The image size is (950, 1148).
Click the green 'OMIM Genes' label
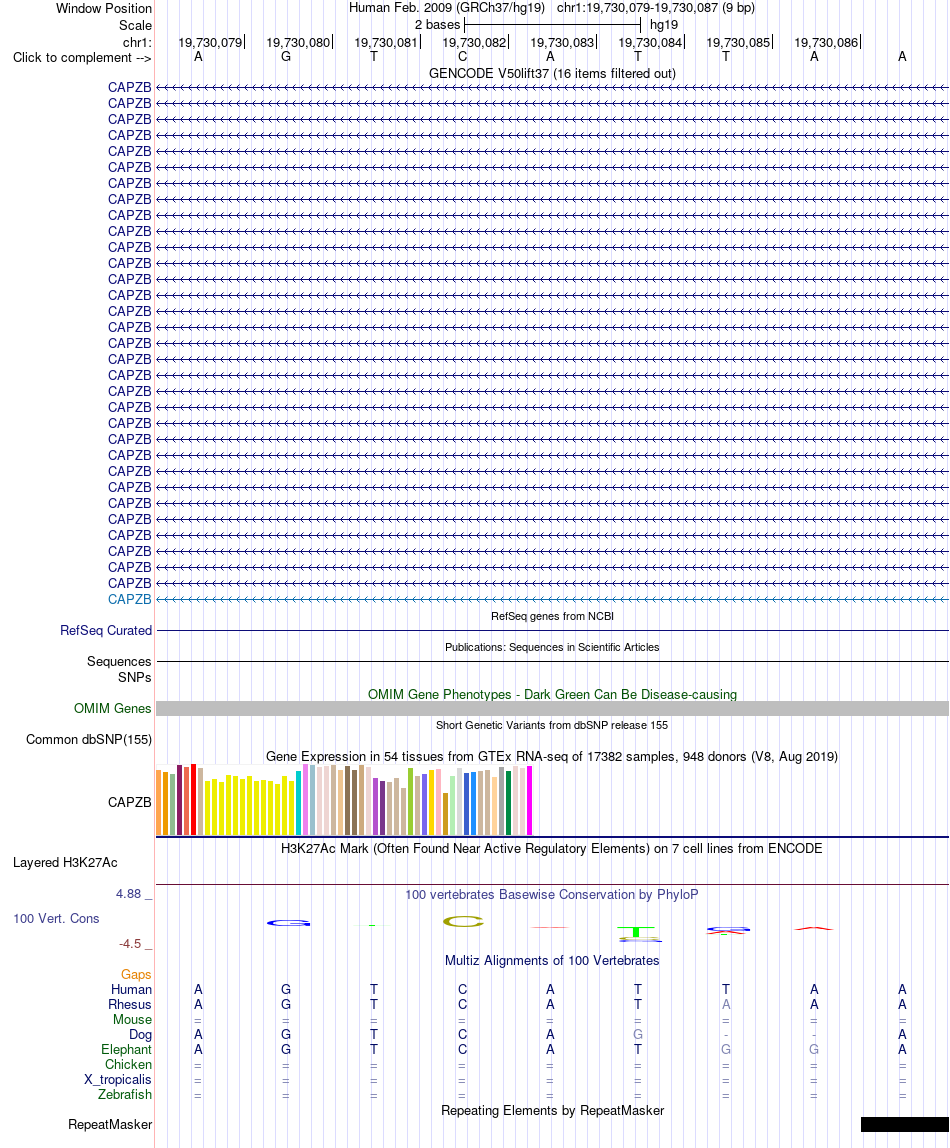click(x=113, y=709)
